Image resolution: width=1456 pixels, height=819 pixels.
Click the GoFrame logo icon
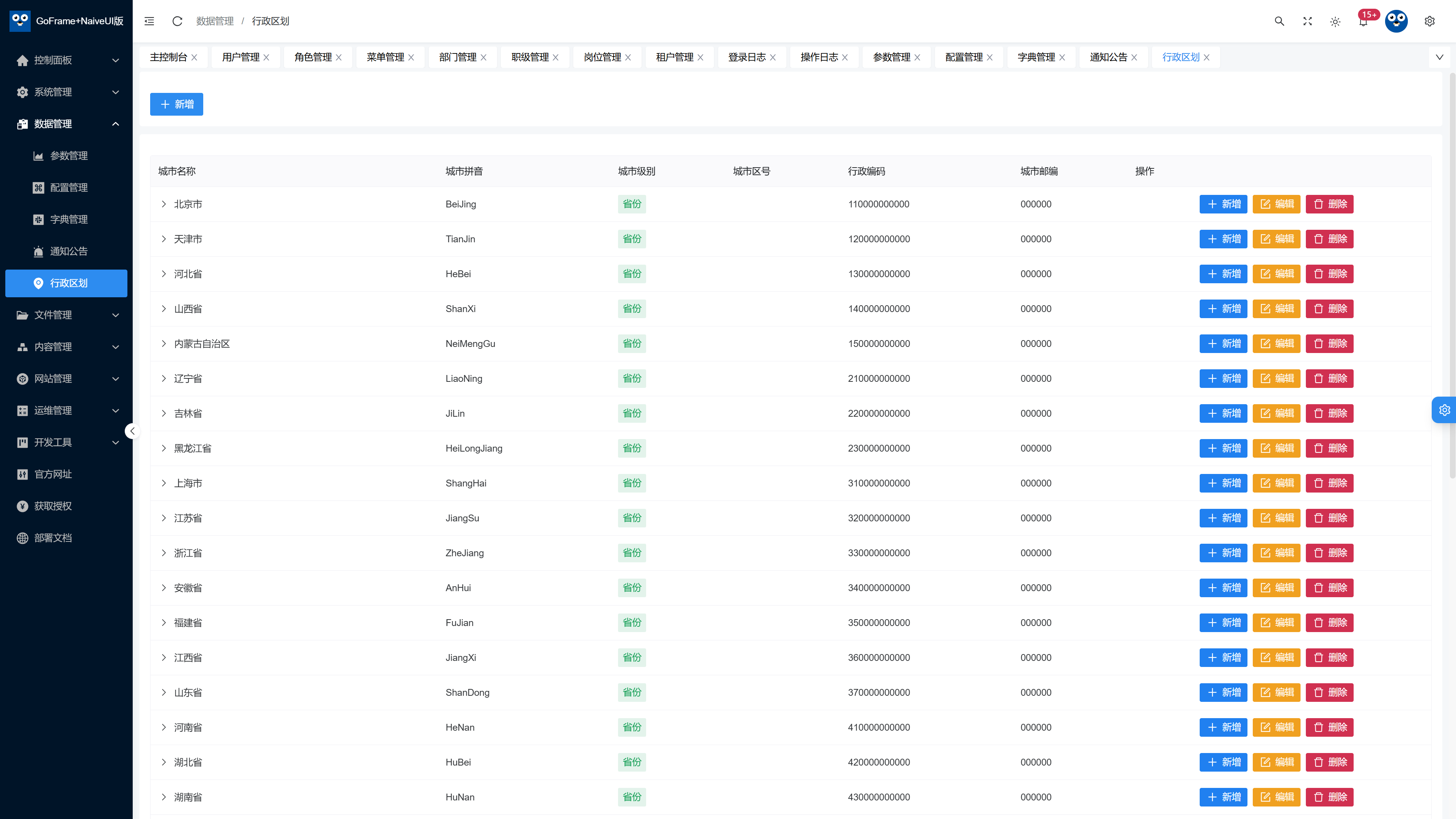click(20, 21)
